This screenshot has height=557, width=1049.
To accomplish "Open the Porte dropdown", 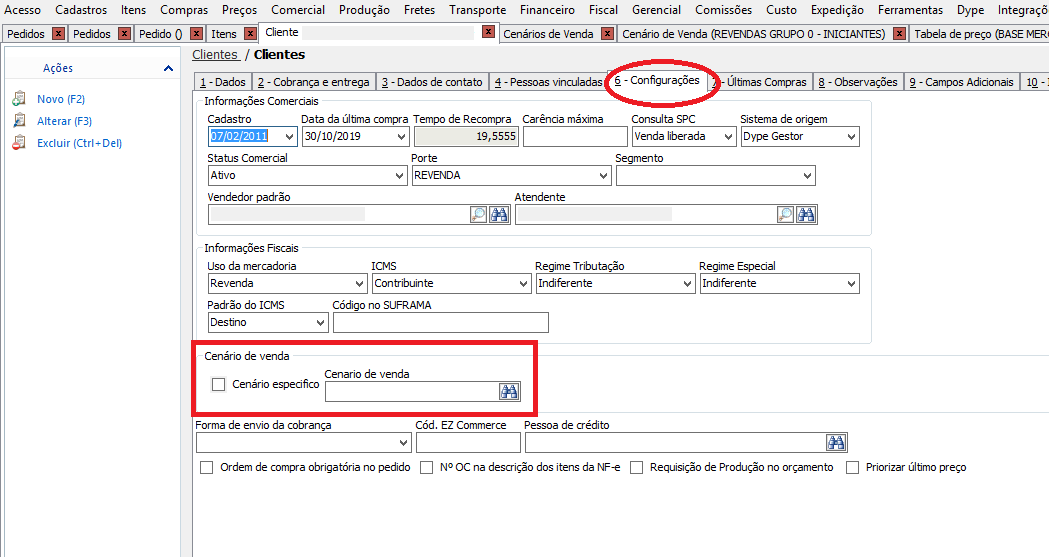I will point(603,176).
